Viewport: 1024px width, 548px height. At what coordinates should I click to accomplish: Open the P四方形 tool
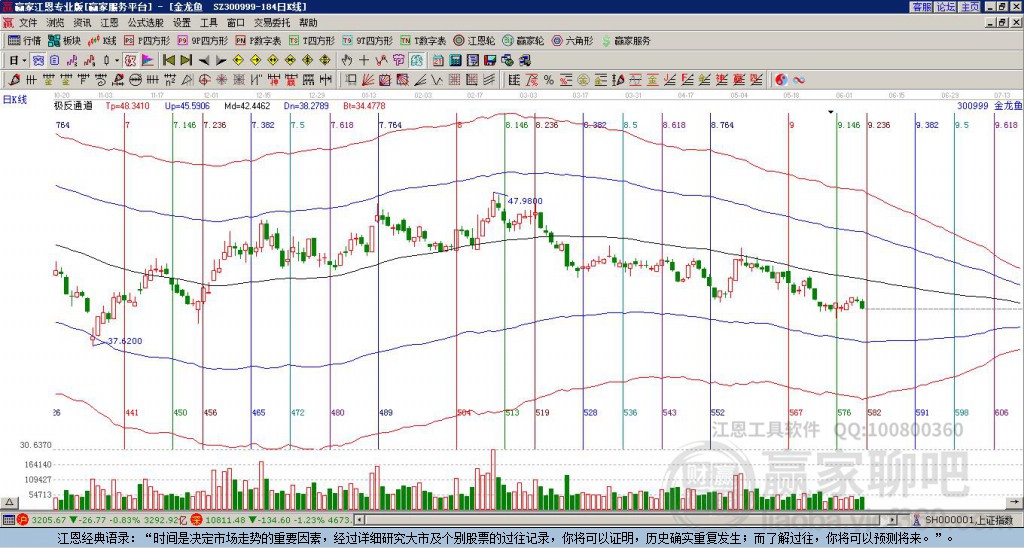147,40
